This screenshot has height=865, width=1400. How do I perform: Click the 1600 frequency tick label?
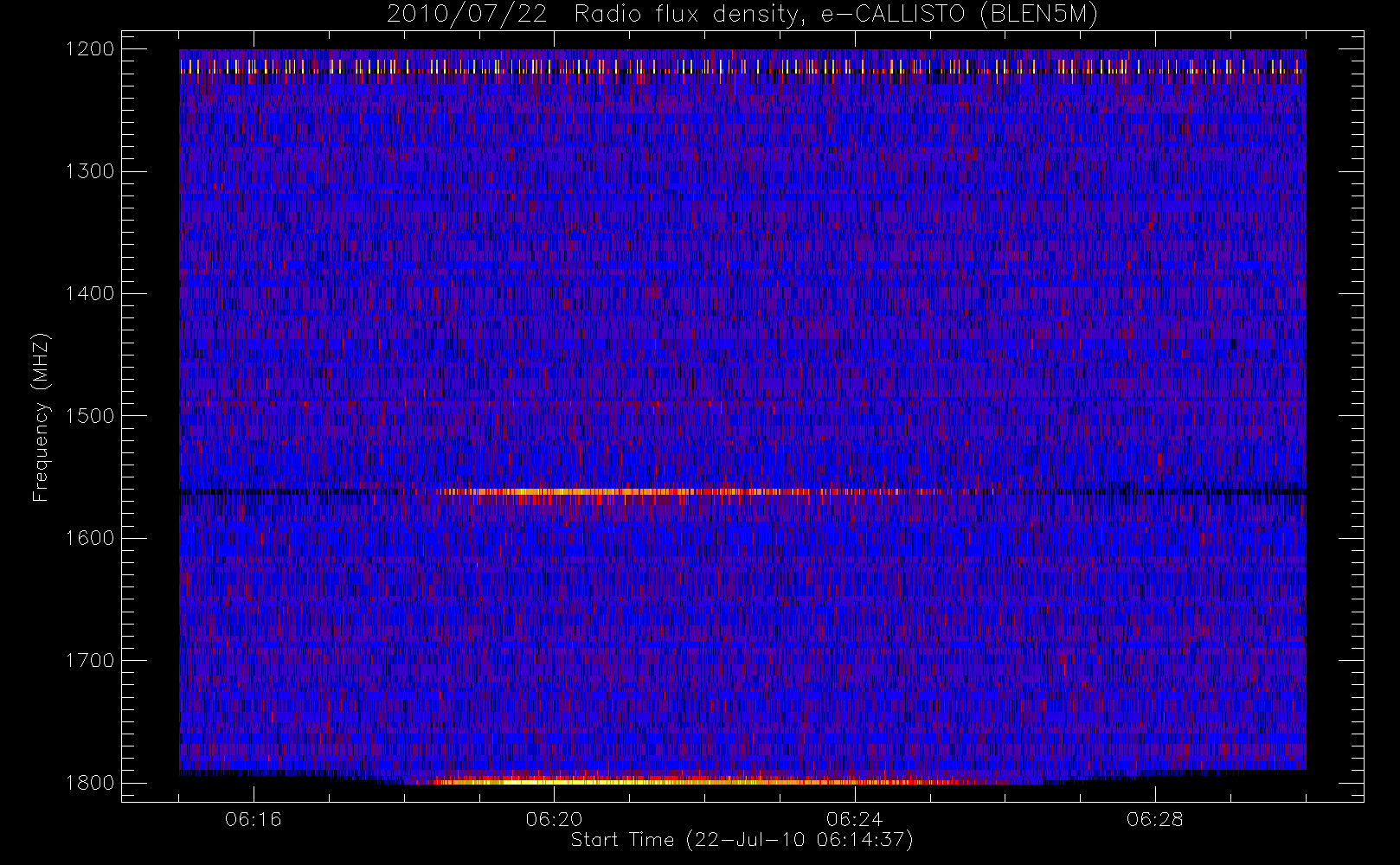coord(90,538)
